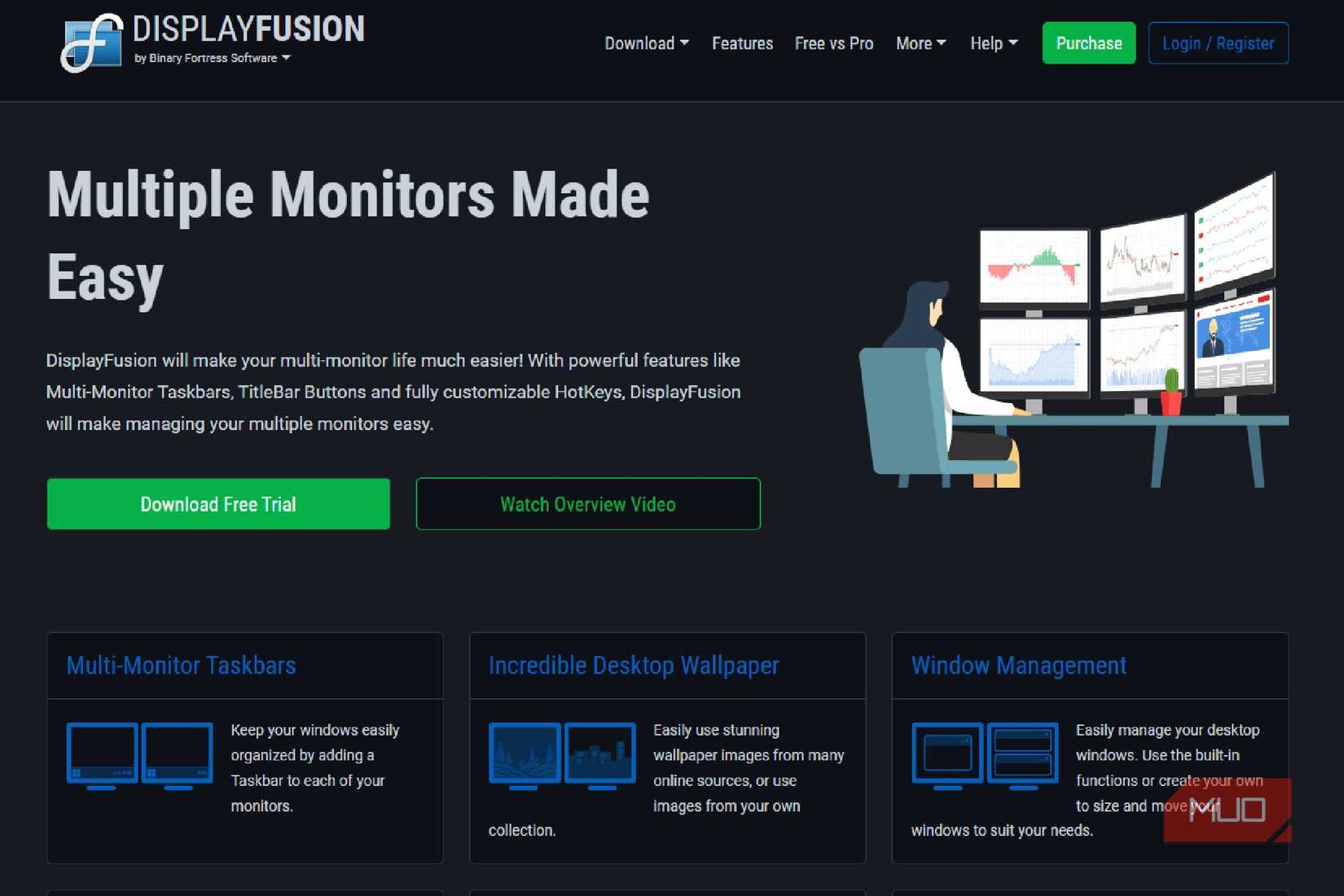
Task: Open the Free vs Pro page
Action: 833,43
